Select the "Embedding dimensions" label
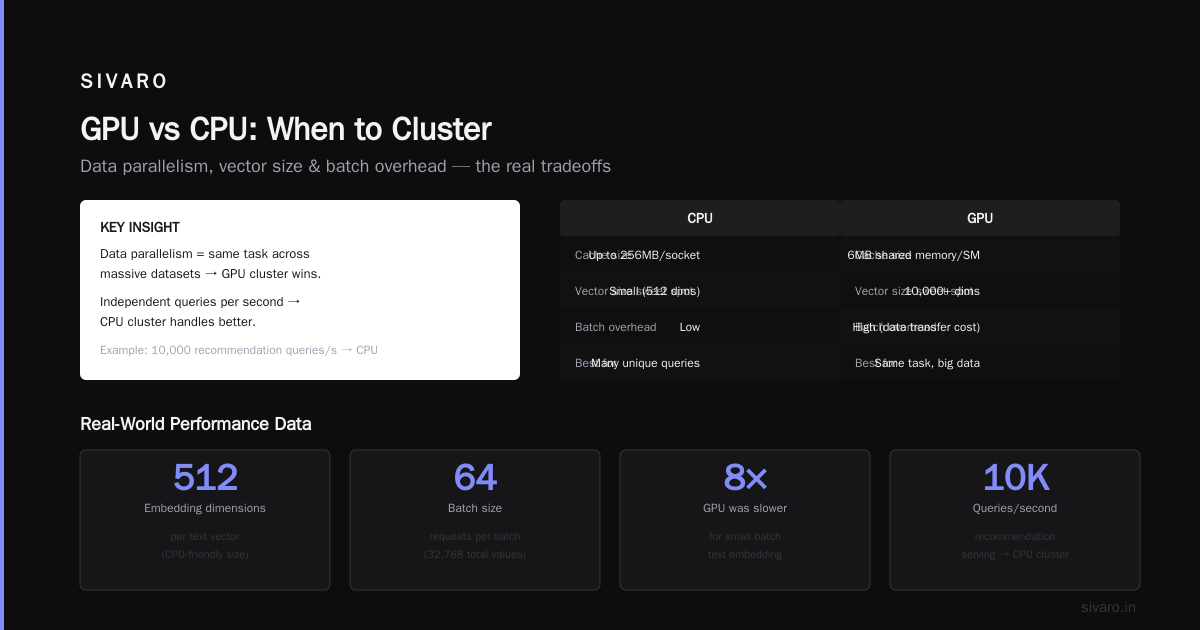 tap(205, 508)
